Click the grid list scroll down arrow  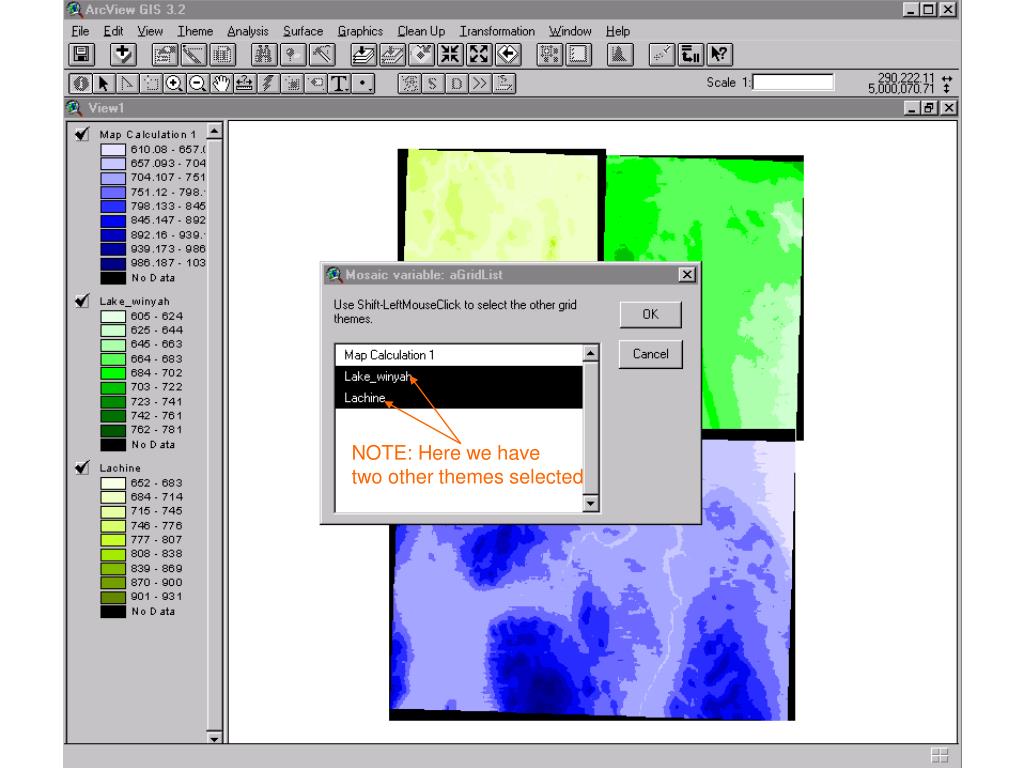coord(590,504)
